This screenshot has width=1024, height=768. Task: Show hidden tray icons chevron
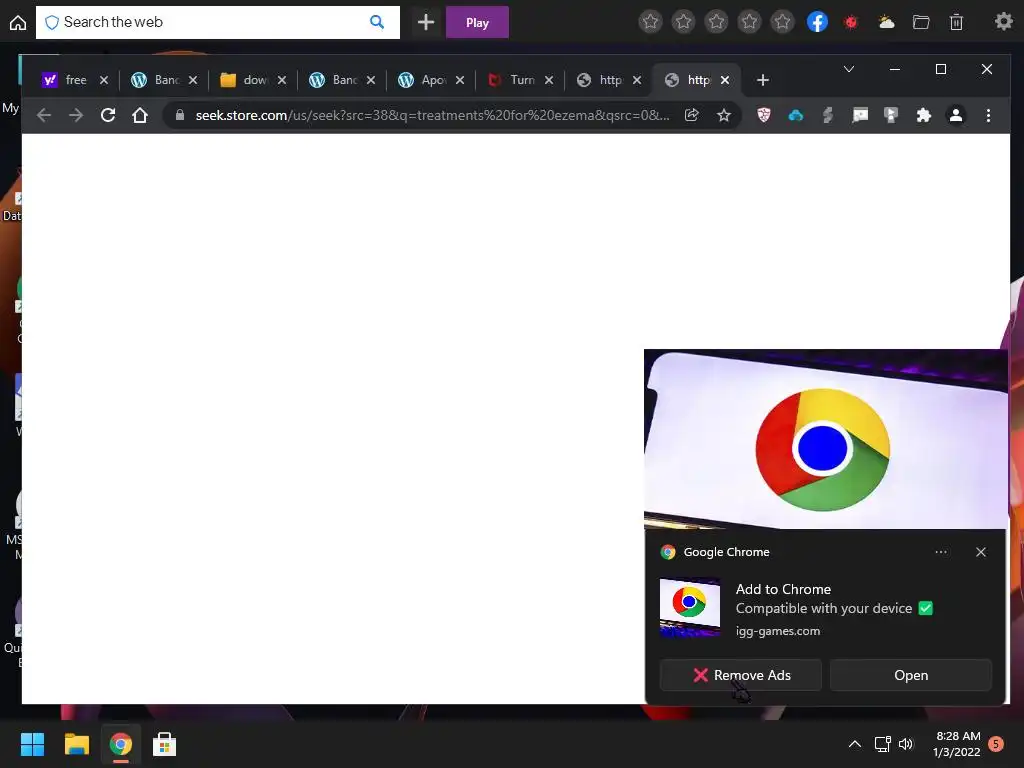coord(854,744)
